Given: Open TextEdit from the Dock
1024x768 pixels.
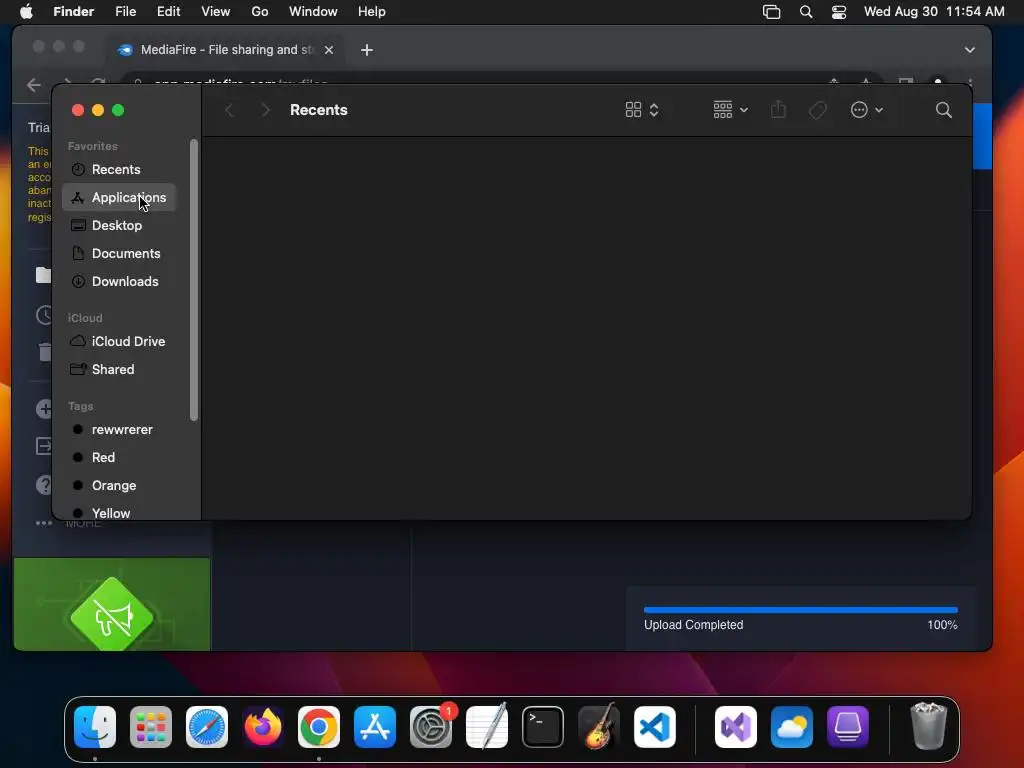Looking at the screenshot, I should tap(487, 726).
